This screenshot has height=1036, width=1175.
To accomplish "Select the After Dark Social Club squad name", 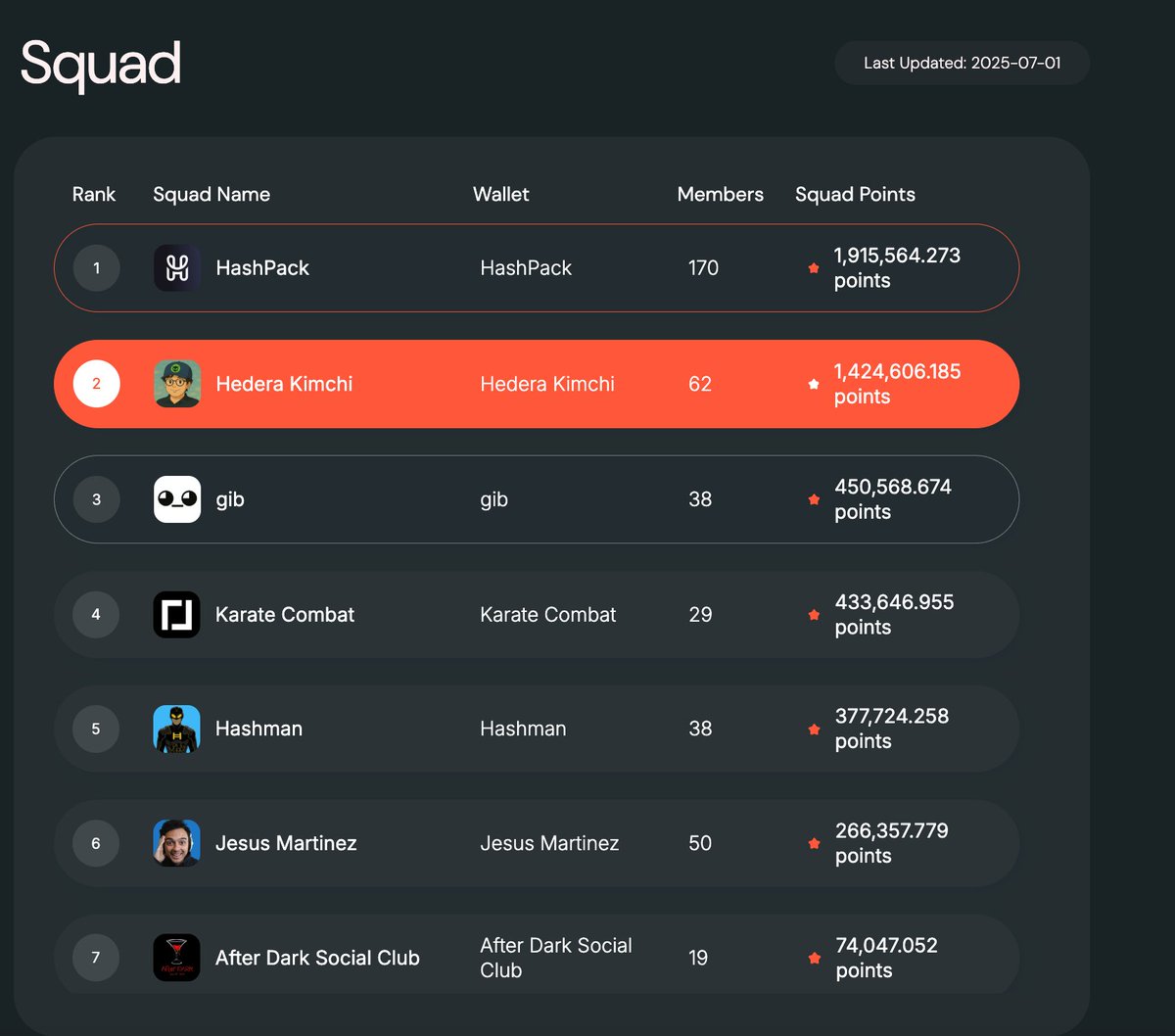I will click(x=317, y=958).
